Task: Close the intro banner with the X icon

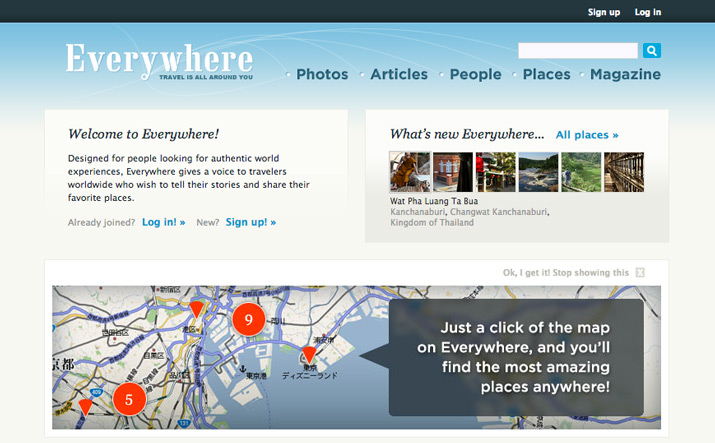Action: tap(640, 273)
